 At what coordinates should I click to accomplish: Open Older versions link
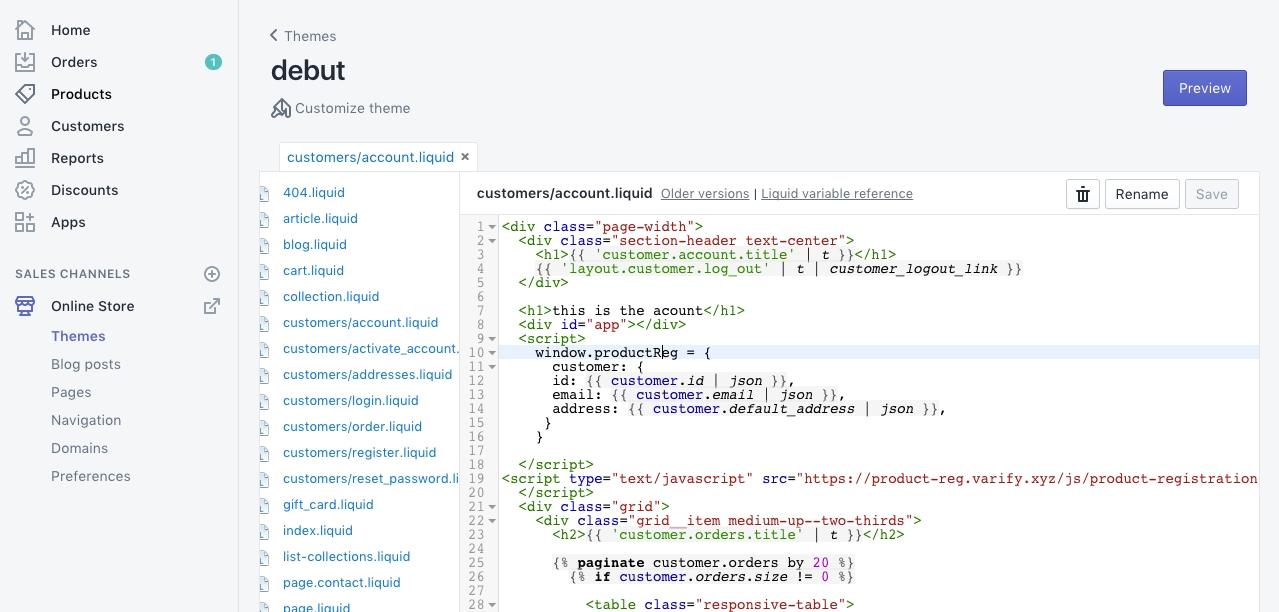[704, 194]
